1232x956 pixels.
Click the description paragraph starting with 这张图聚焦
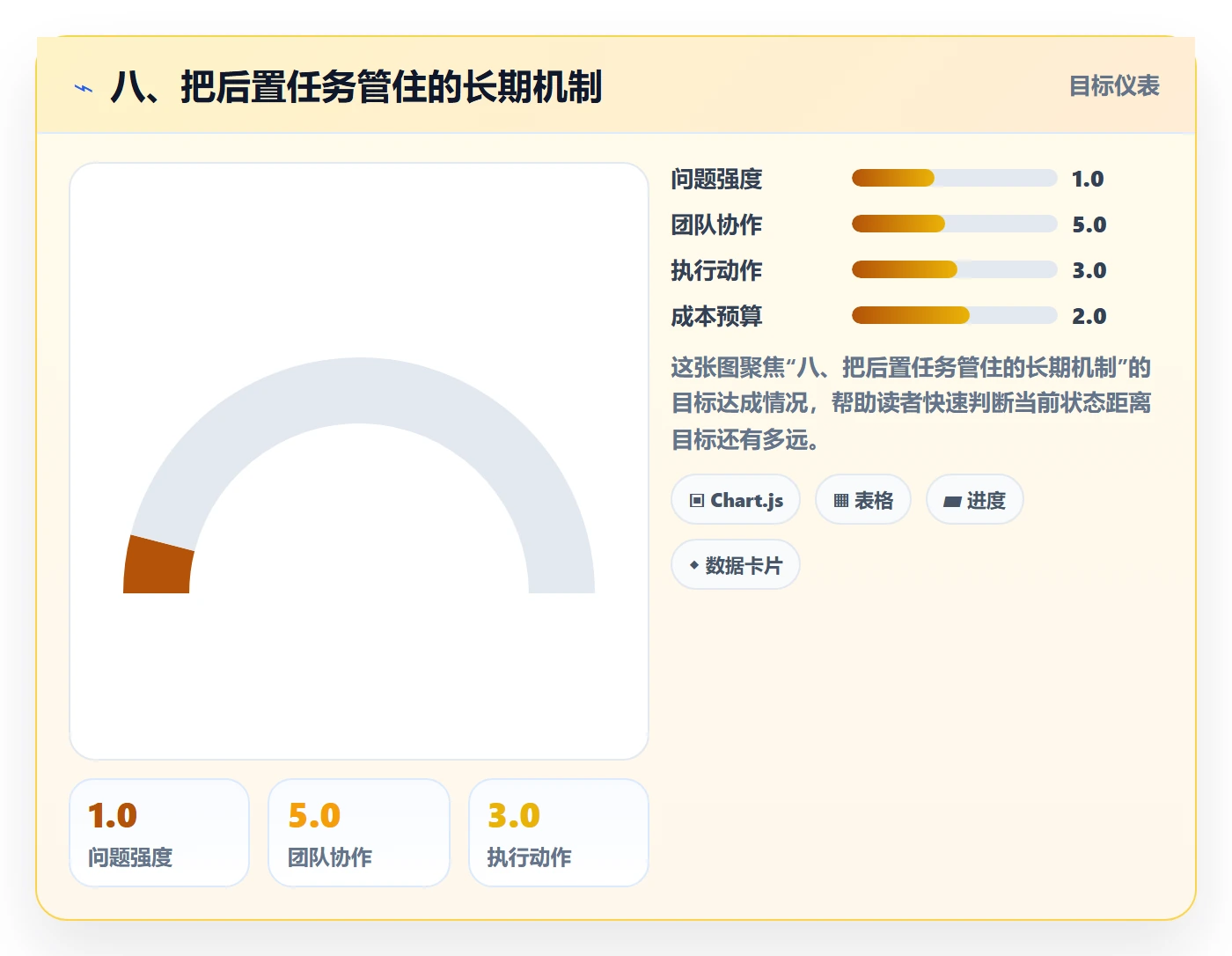tap(912, 403)
